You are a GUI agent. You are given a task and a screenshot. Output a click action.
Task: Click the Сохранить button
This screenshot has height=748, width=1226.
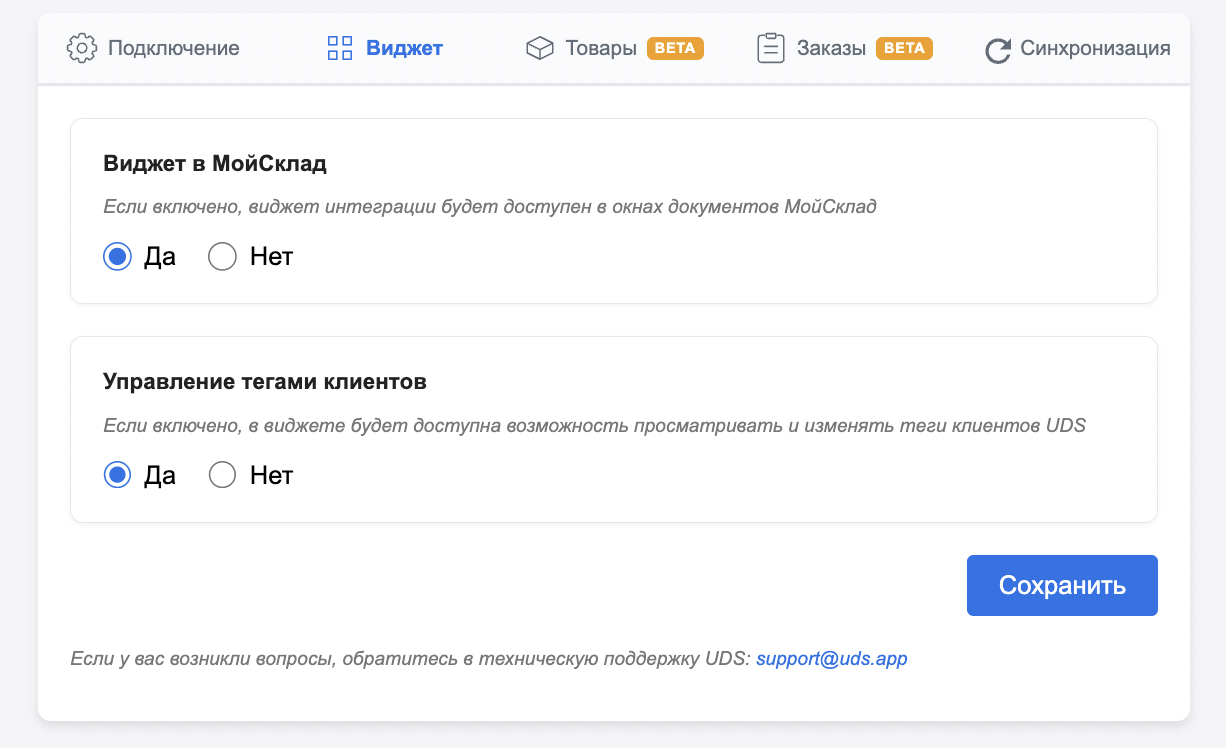tap(1062, 585)
